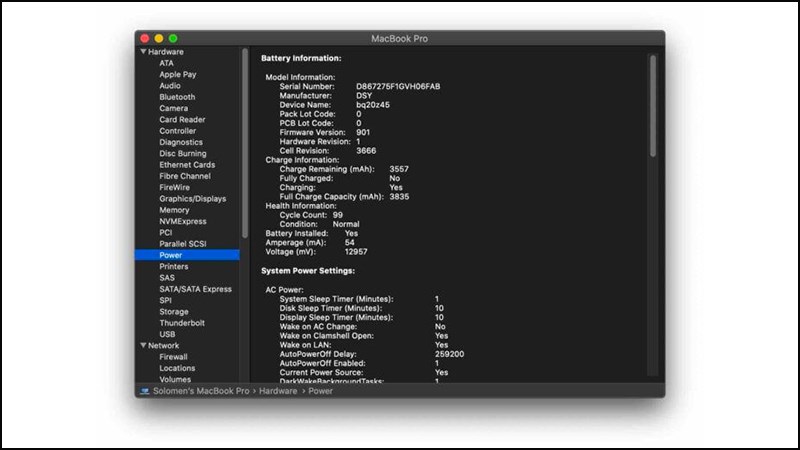This screenshot has height=450, width=800.
Task: Select Graphics/Displays in the sidebar
Action: [192, 198]
